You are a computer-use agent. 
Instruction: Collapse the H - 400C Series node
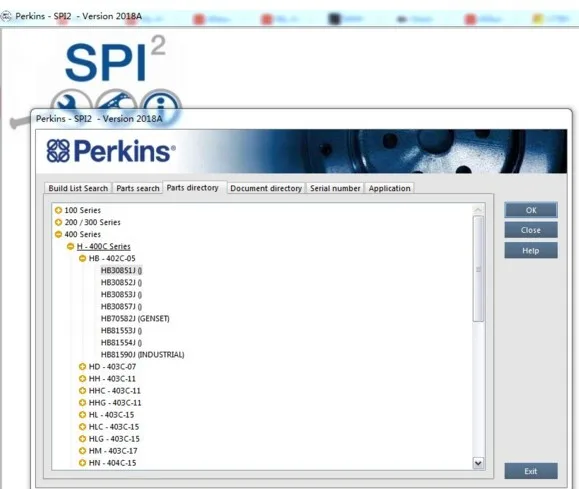pos(71,246)
